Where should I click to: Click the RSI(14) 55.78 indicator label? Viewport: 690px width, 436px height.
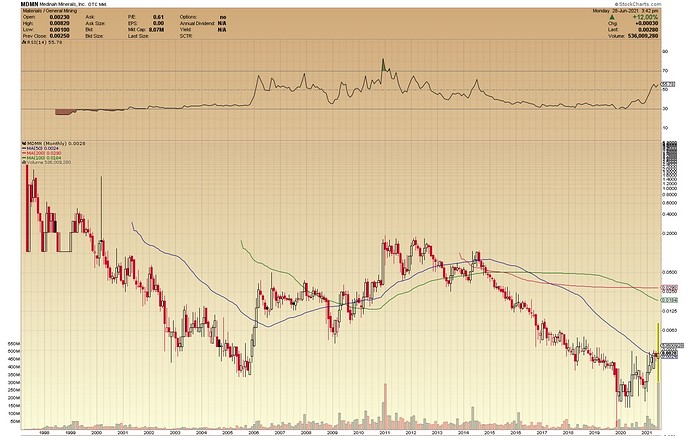point(42,42)
